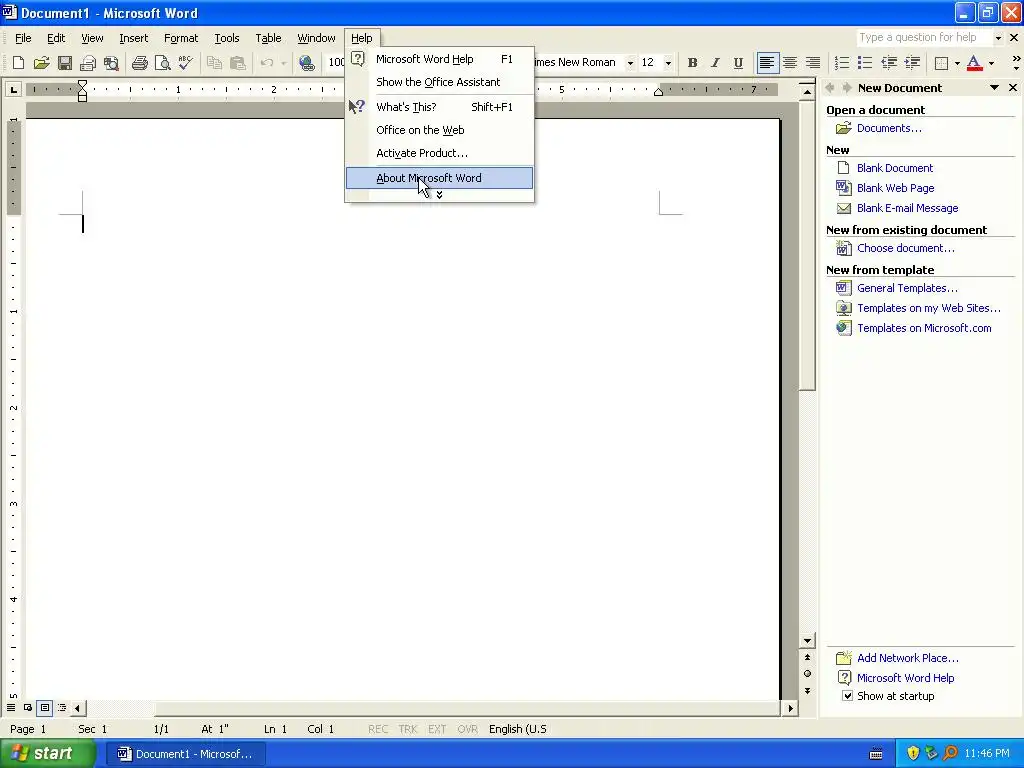The height and width of the screenshot is (768, 1024).
Task: Select Align Right alignment
Action: point(813,63)
